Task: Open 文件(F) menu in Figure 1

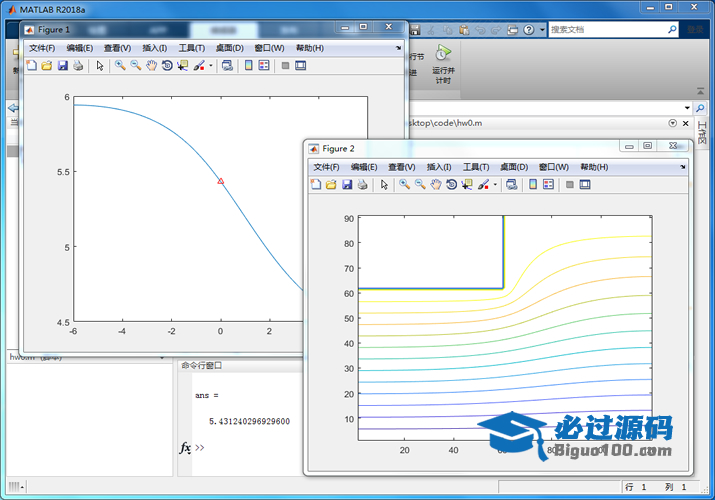Action: pos(42,48)
